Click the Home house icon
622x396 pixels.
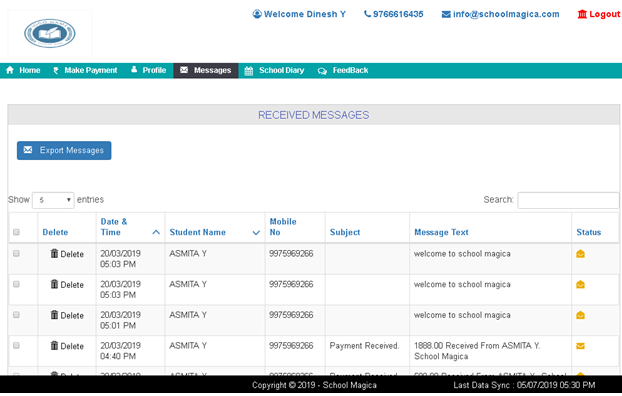tap(10, 70)
